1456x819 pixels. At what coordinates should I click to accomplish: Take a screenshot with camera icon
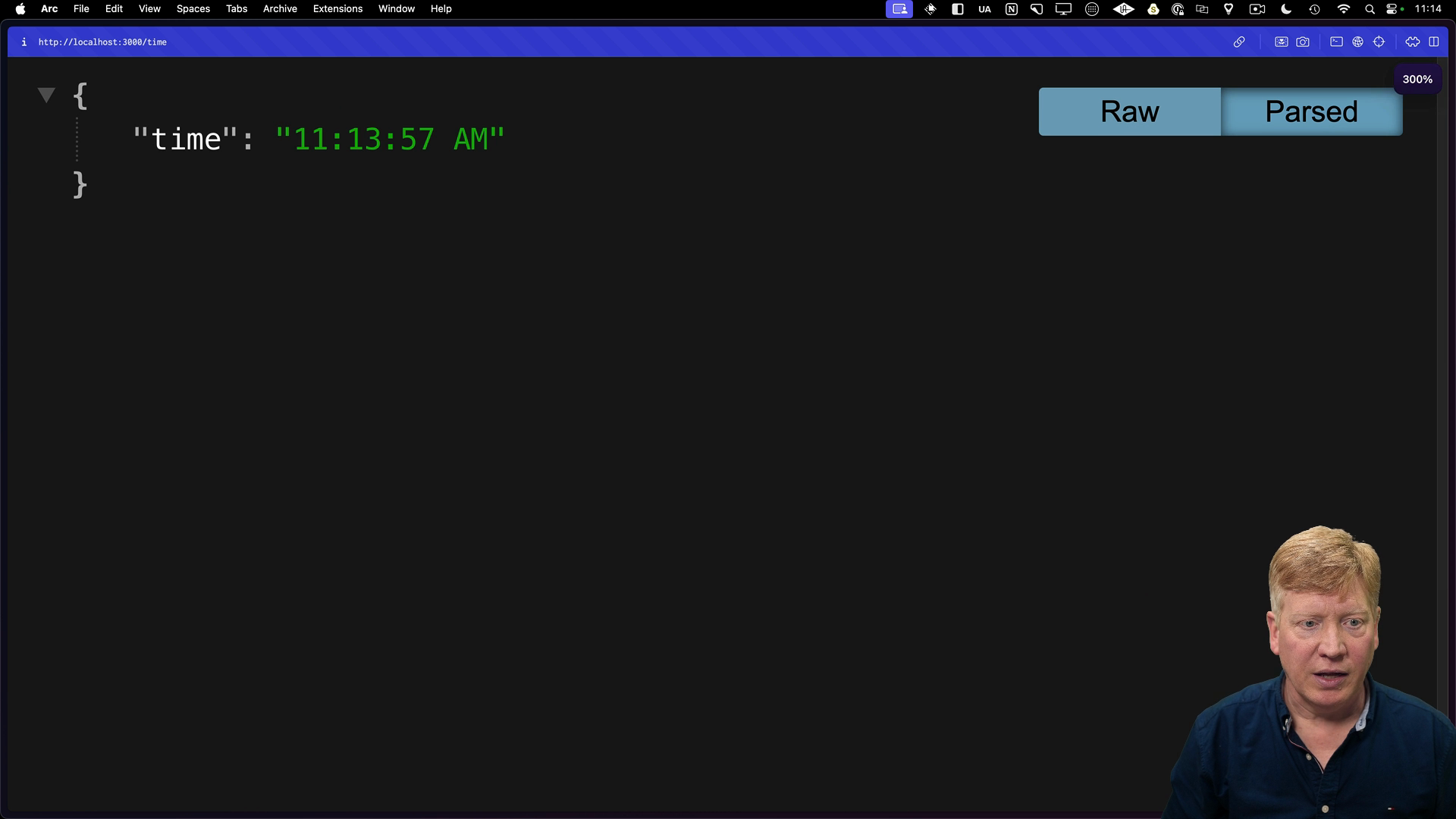click(x=1303, y=42)
